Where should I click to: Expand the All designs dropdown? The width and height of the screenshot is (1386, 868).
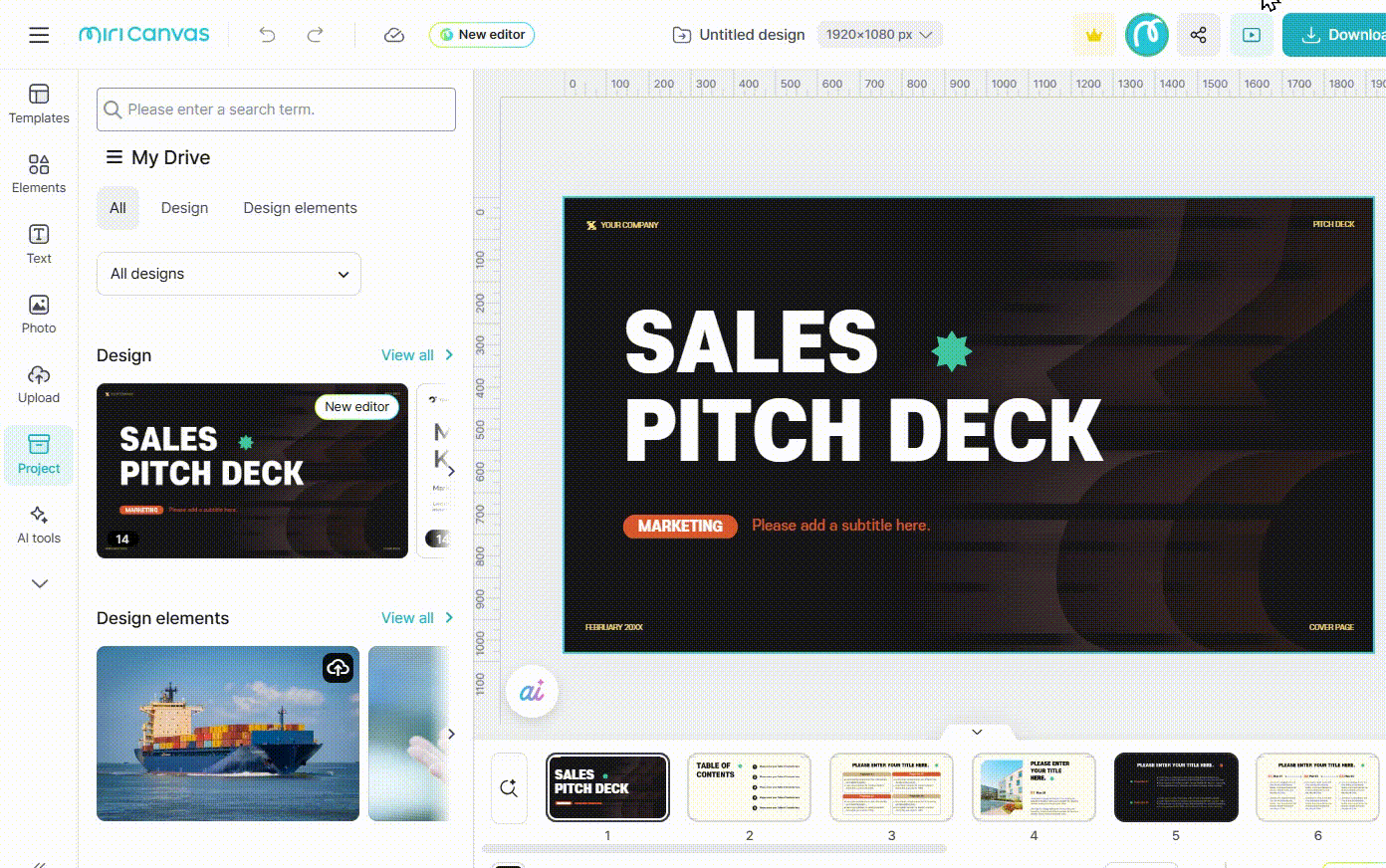tap(229, 274)
